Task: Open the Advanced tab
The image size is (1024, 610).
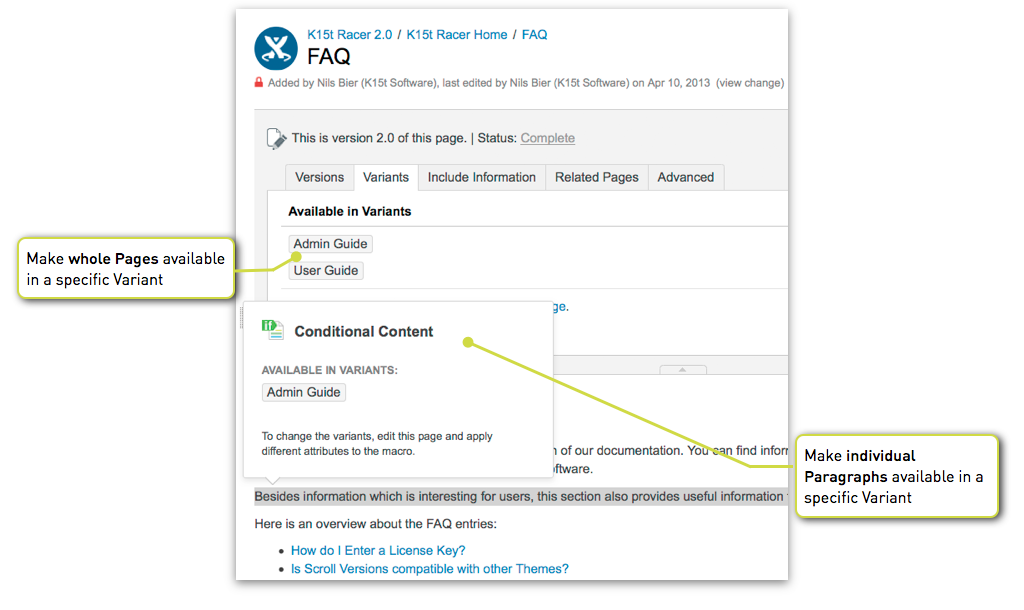Action: (686, 177)
